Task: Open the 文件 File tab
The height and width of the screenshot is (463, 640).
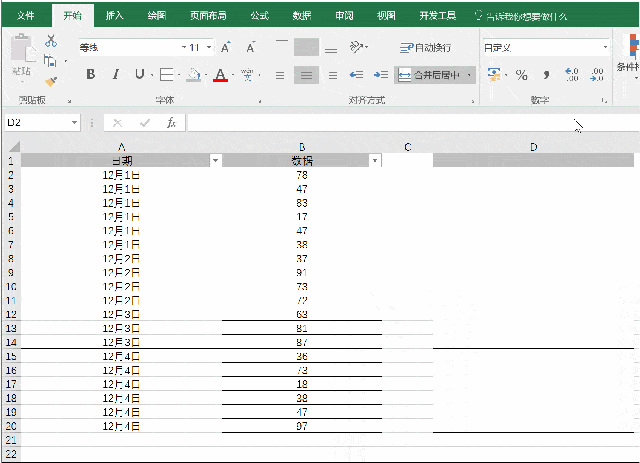Action: coord(25,16)
